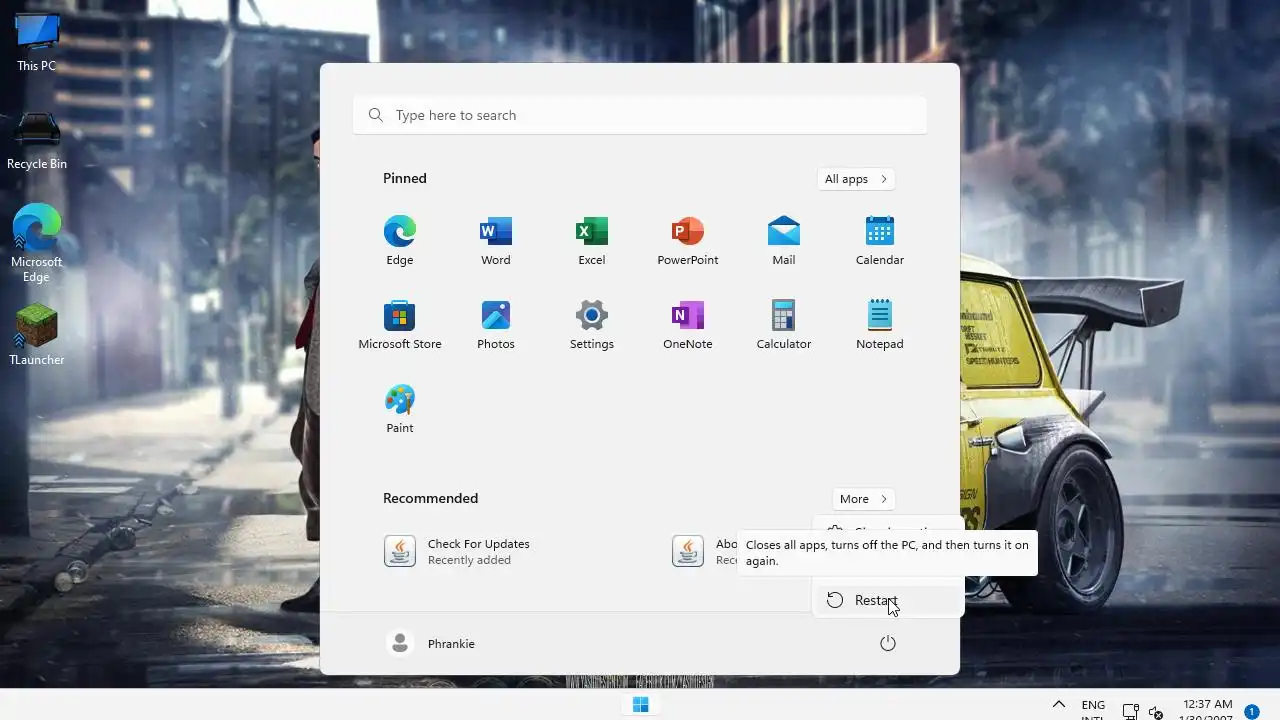Open the second Java recommended item

tap(706, 551)
